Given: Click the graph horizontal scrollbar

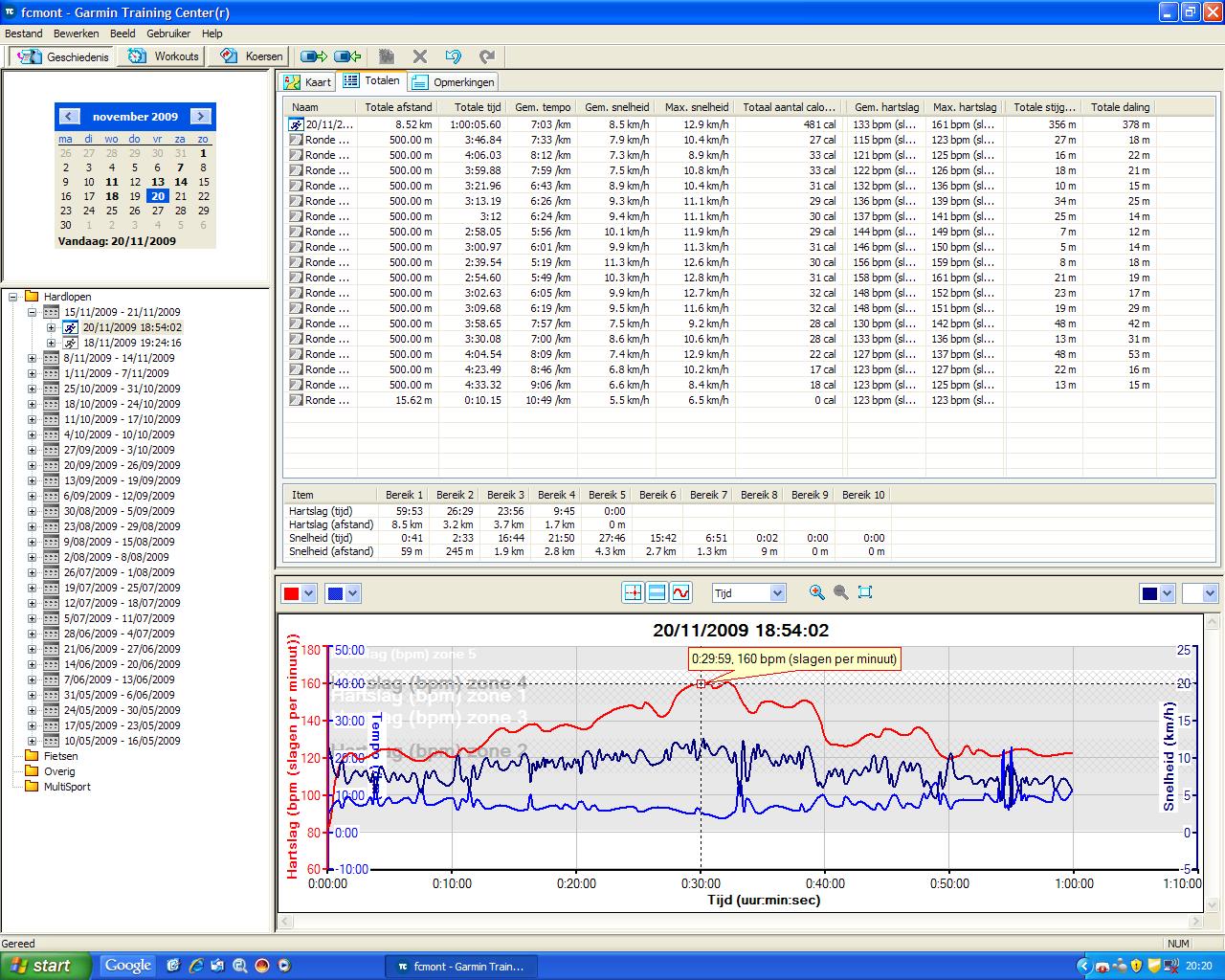Looking at the screenshot, I should click(x=740, y=922).
